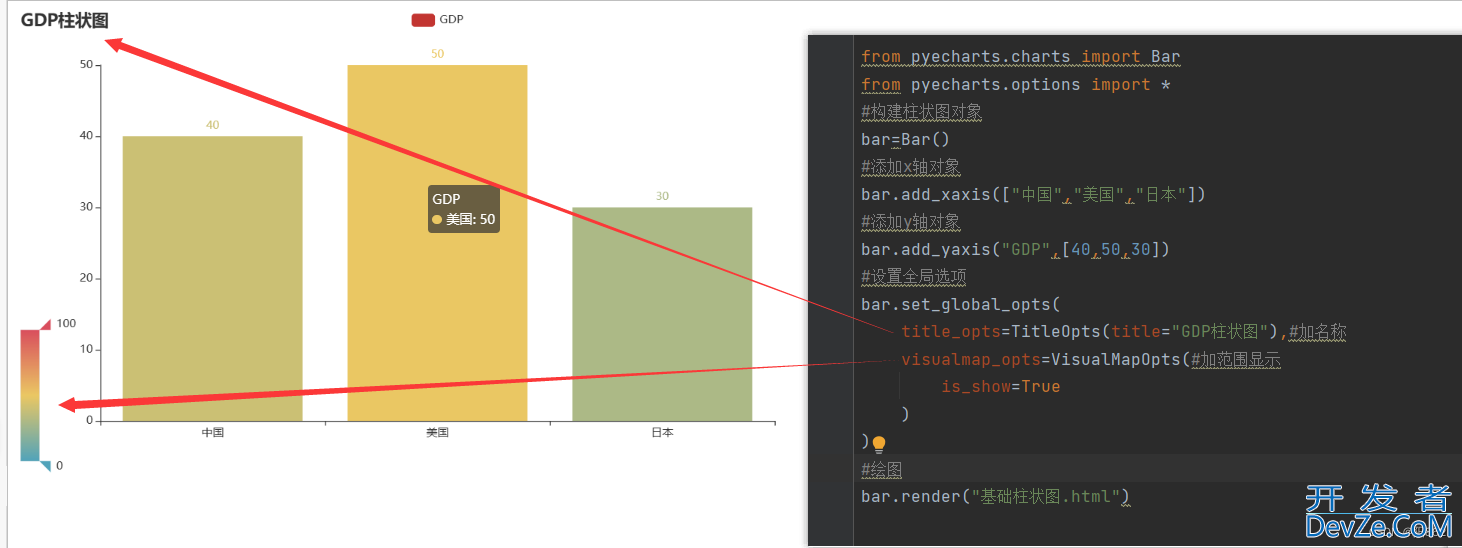Click the #构建柱状图对象 comment
The image size is (1462, 548).
click(x=921, y=112)
